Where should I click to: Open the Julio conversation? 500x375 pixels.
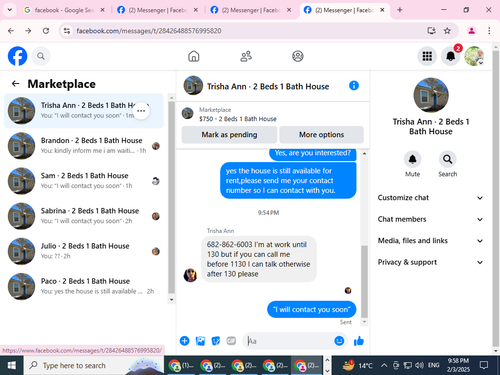(x=84, y=251)
